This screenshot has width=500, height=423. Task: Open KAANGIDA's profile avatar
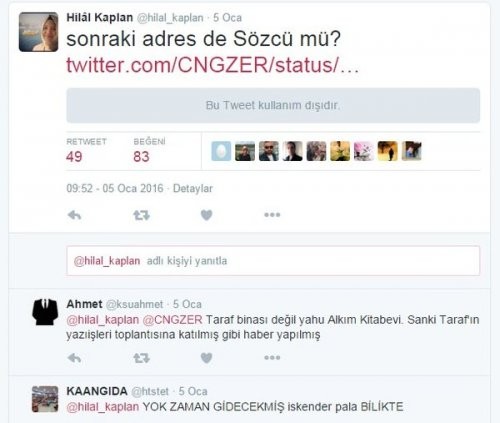[x=45, y=399]
